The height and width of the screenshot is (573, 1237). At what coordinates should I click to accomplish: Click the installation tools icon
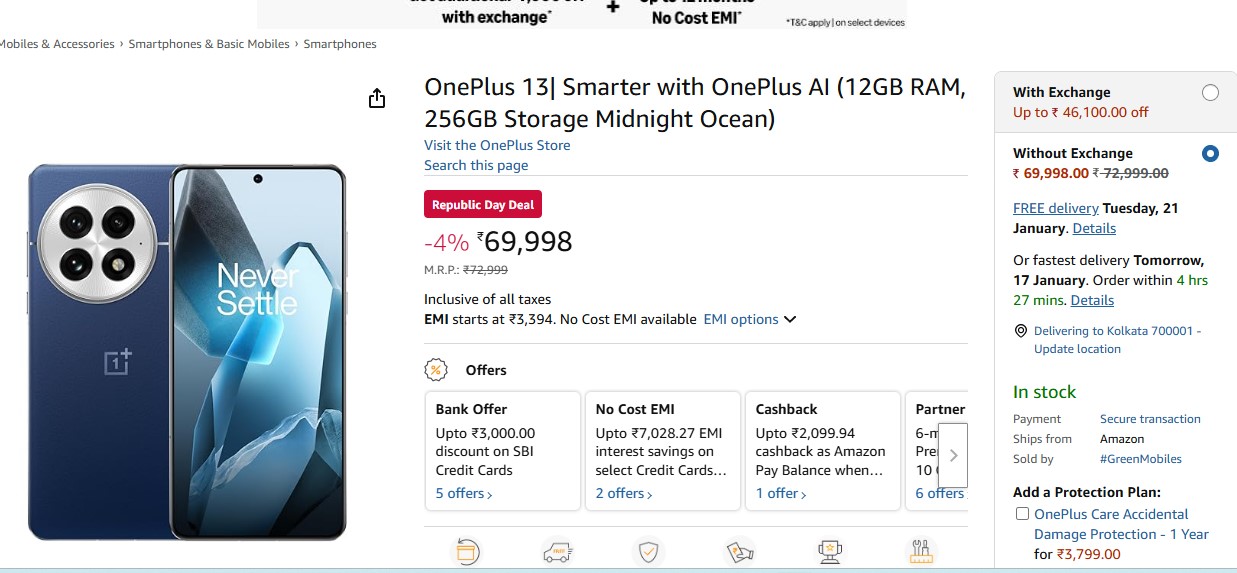(920, 552)
